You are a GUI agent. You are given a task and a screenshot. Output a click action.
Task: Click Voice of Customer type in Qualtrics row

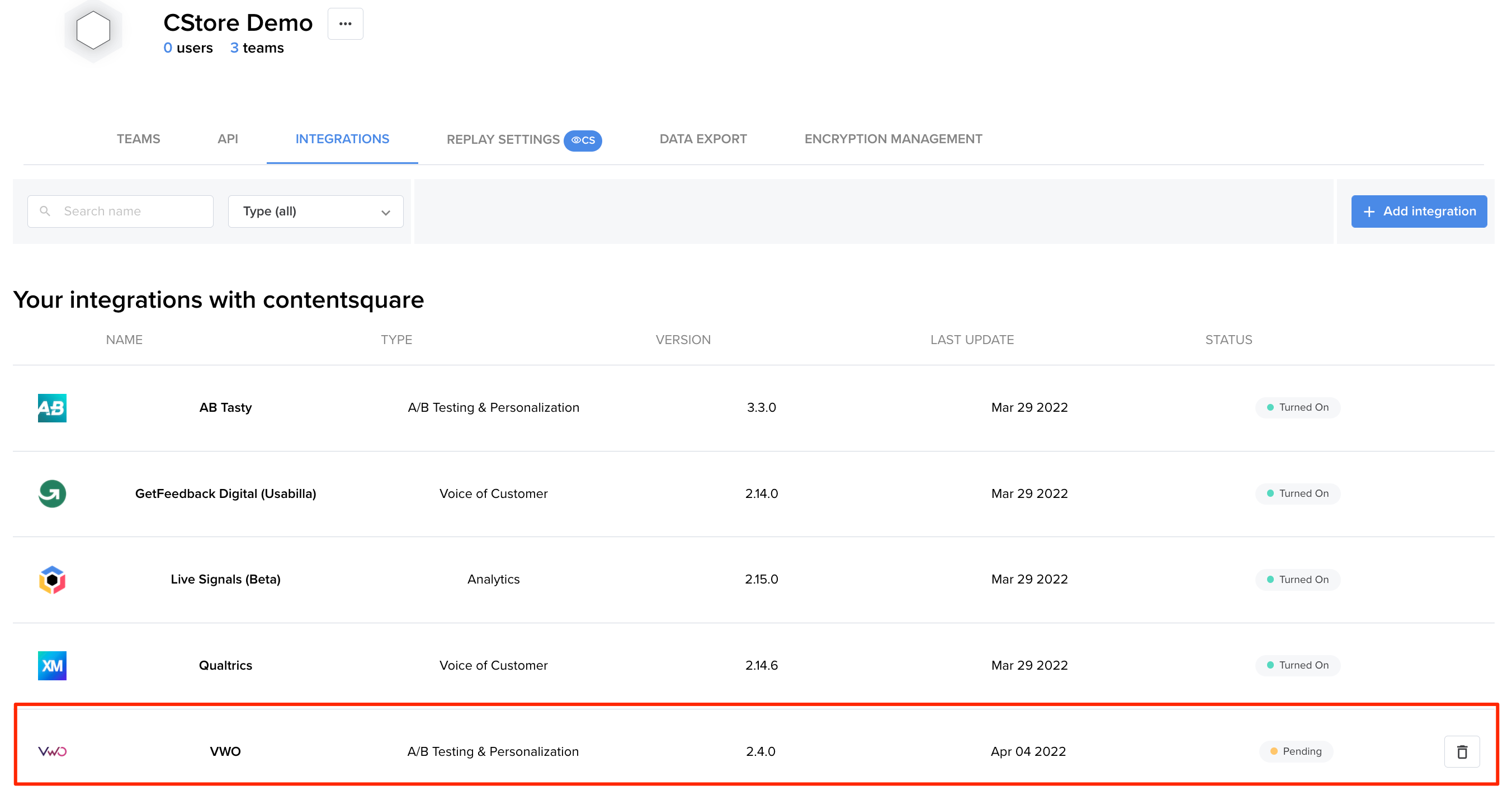tap(494, 665)
